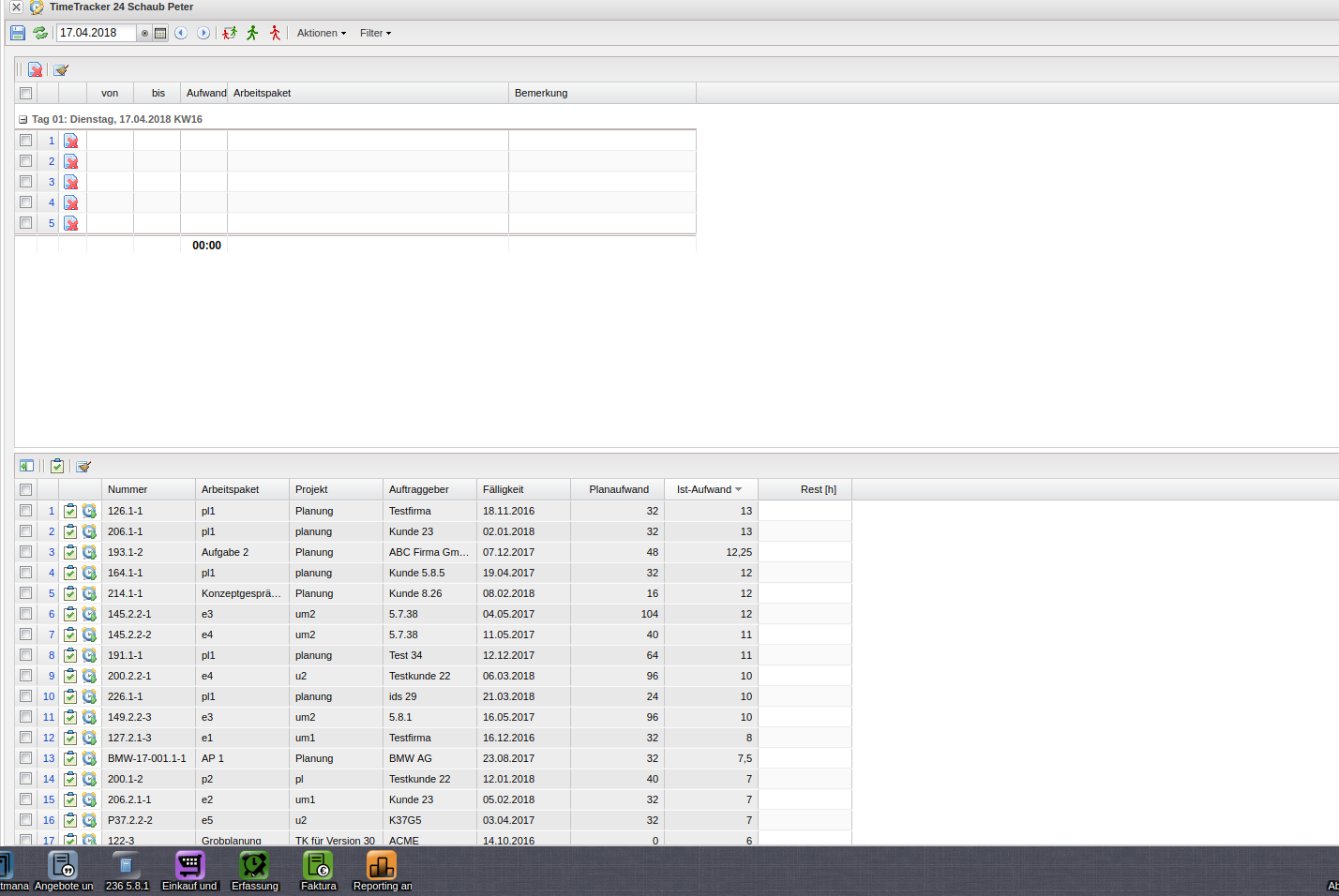Image resolution: width=1339 pixels, height=896 pixels.
Task: Select checkbox for work package 214.1-1
Action: (x=26, y=593)
